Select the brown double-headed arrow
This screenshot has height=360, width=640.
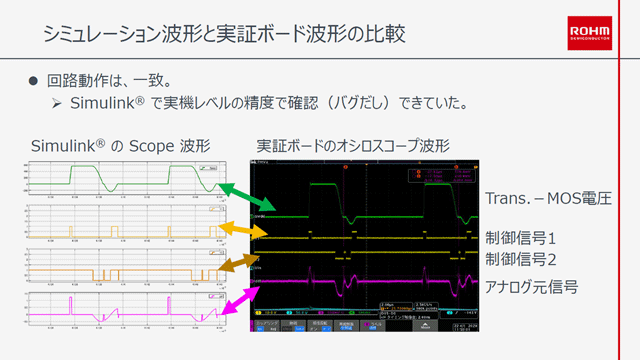tap(239, 262)
